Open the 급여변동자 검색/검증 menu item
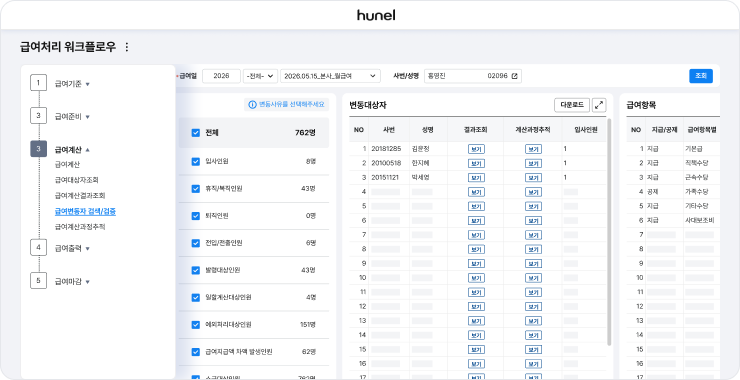740x380 pixels. pos(85,211)
